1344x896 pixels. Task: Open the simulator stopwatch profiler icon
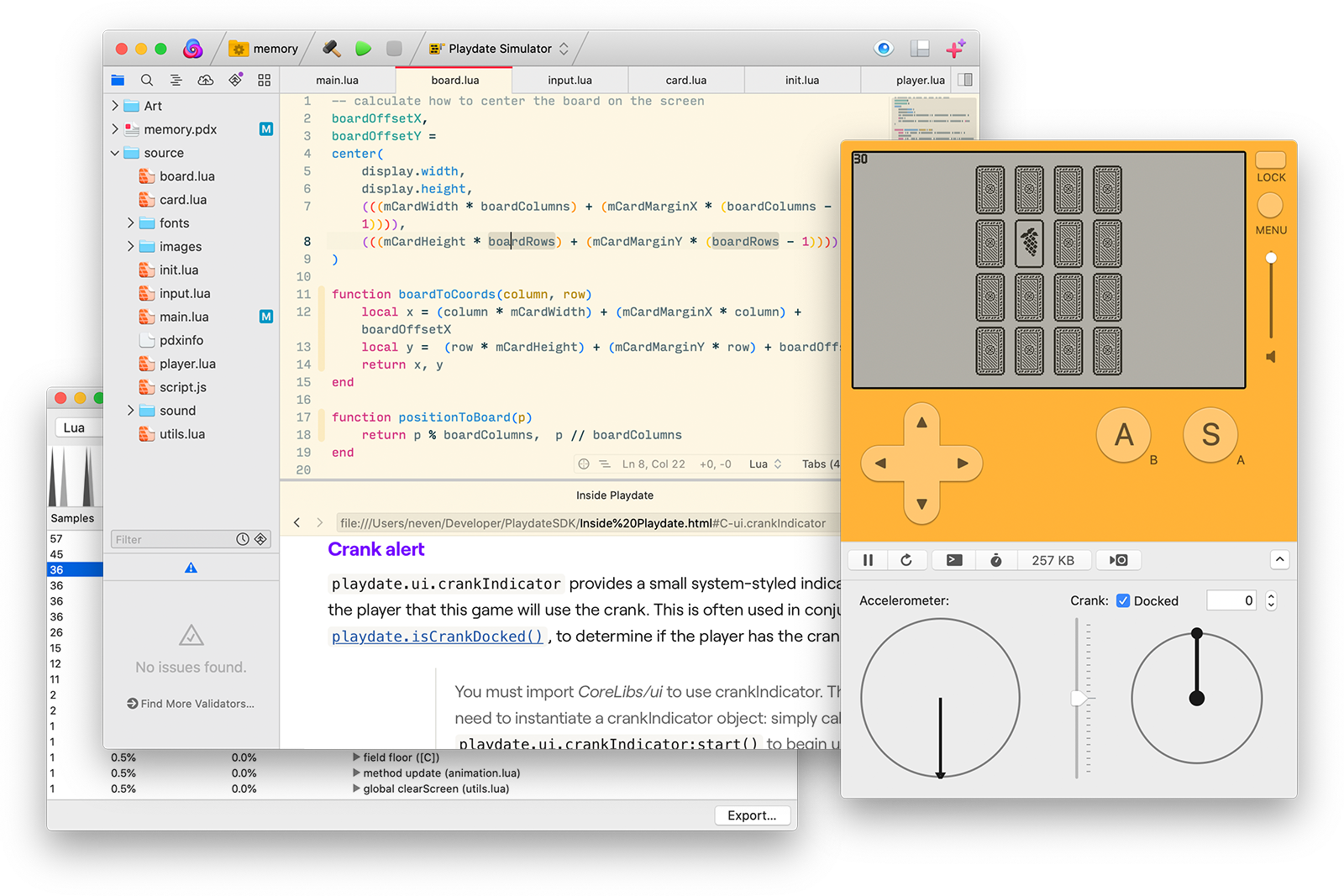(995, 560)
